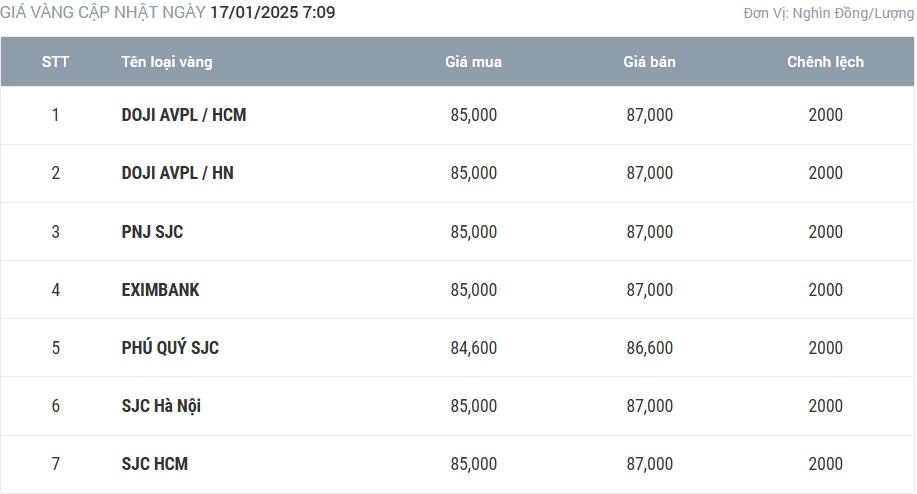
Task: Click the sell price for SJC HCM
Action: pos(649,464)
